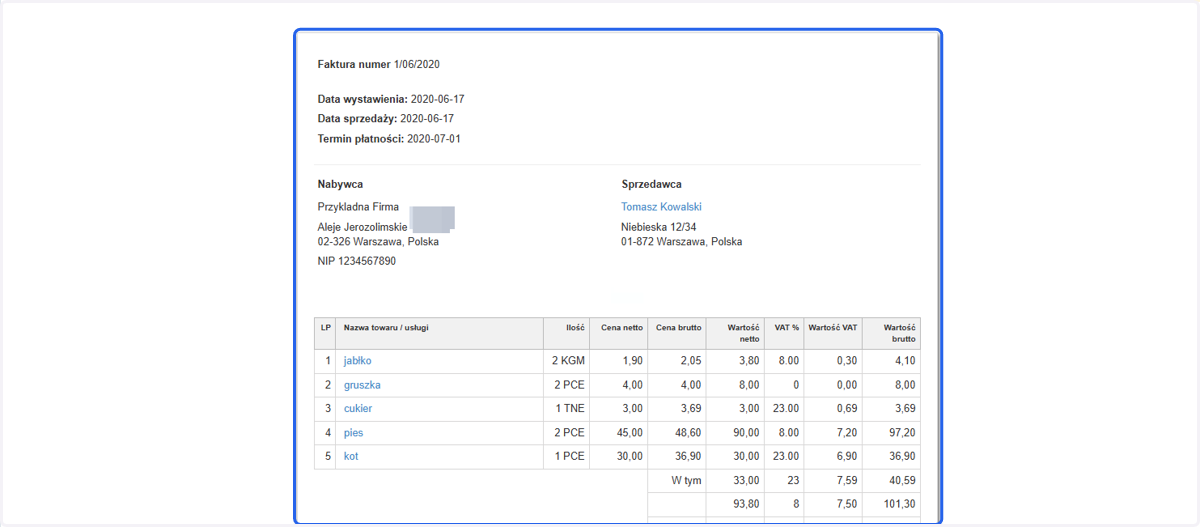
Task: Open the gruszka product link
Action: [x=362, y=385]
